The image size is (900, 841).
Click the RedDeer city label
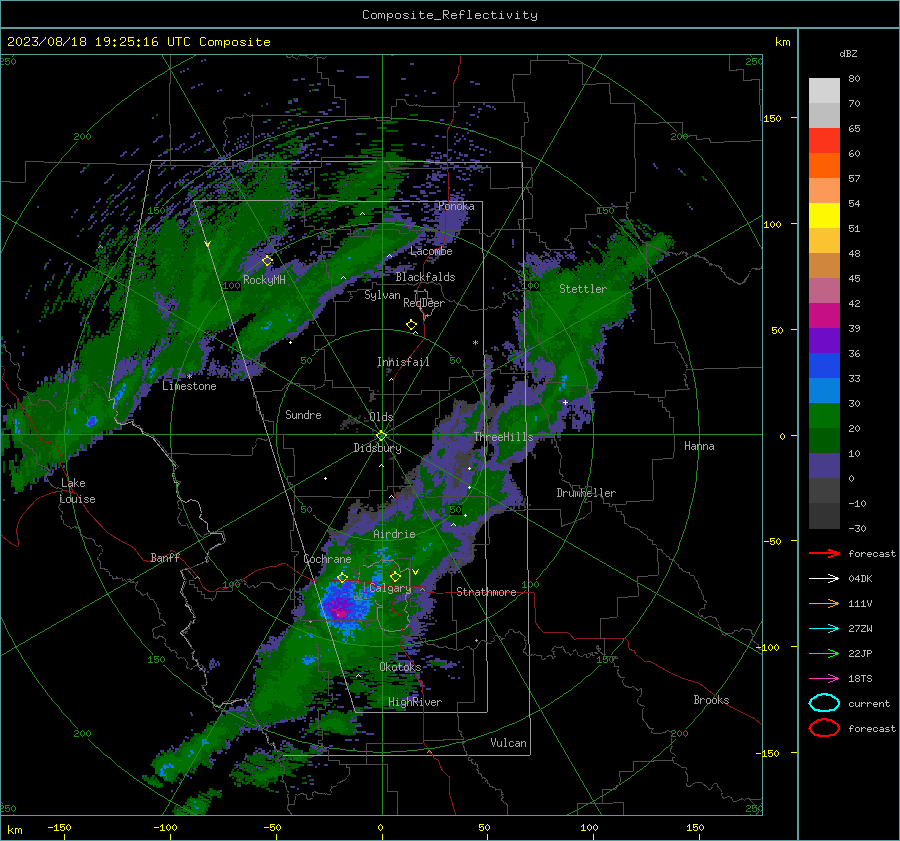point(424,303)
